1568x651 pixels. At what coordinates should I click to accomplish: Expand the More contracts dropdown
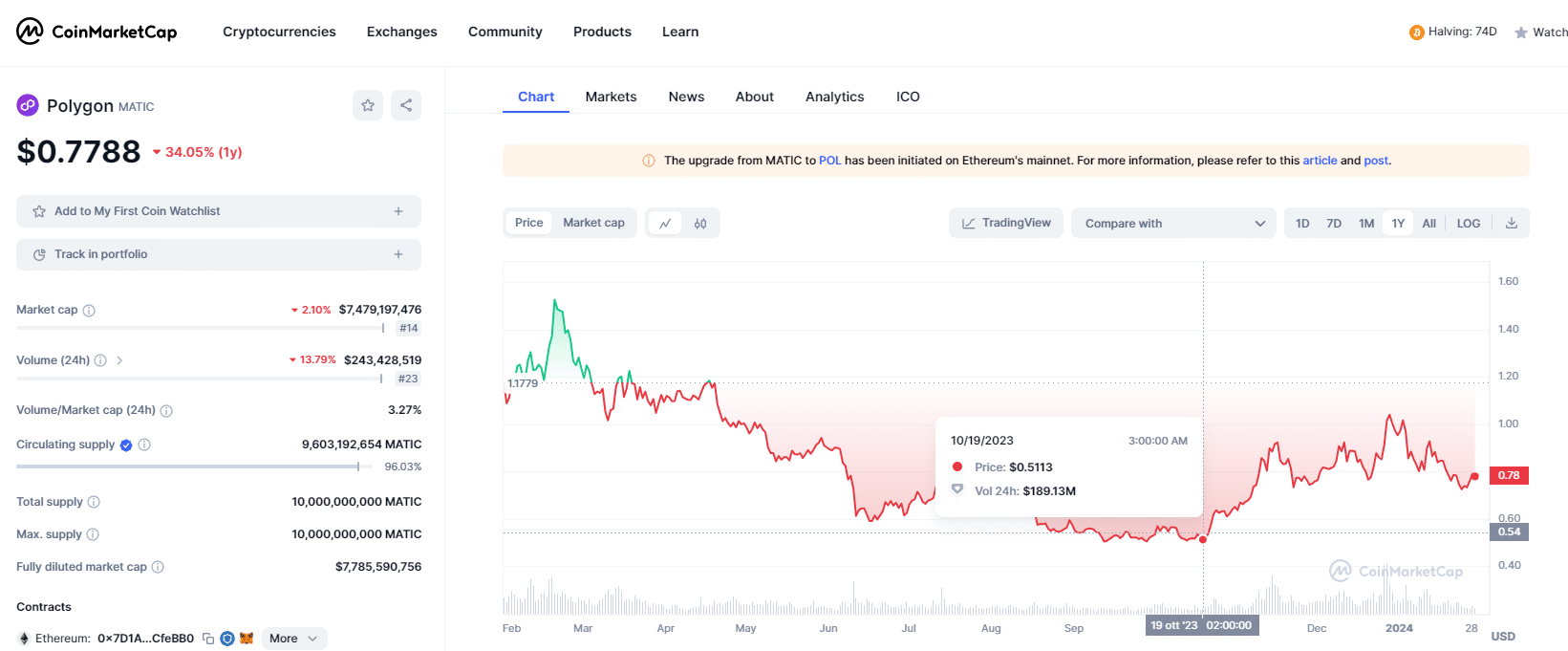pos(294,639)
